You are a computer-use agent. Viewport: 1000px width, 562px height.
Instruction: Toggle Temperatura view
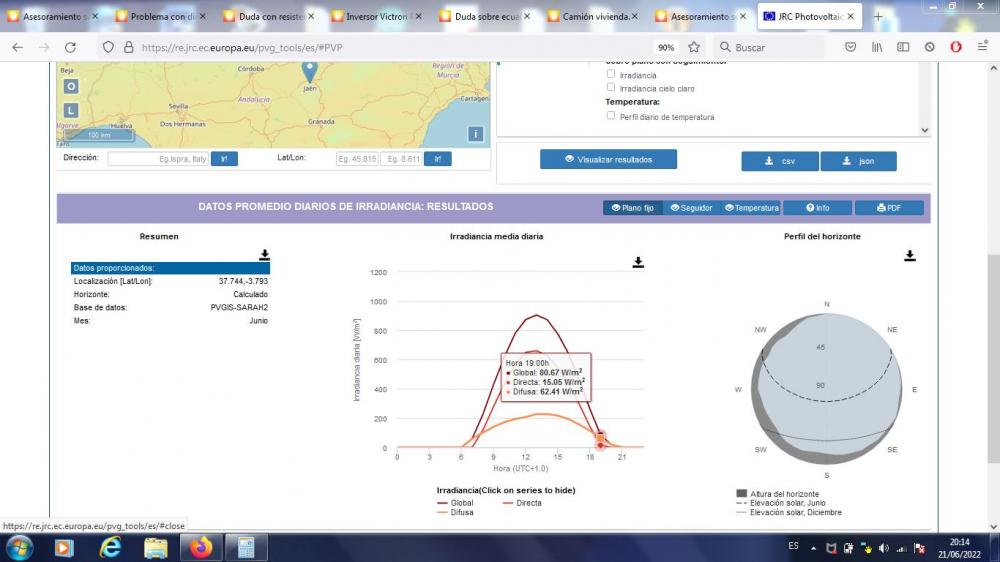click(751, 208)
